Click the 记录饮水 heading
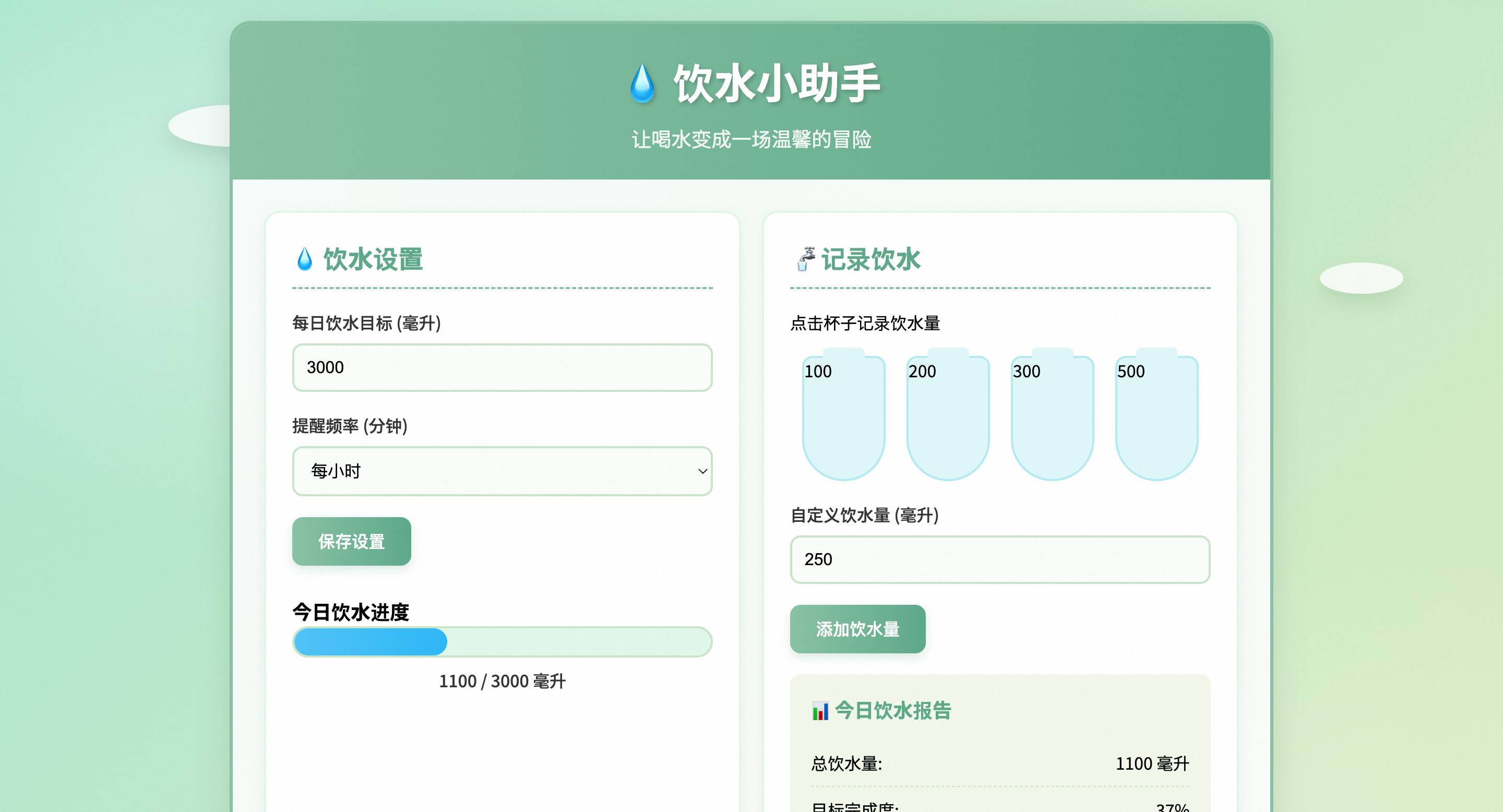This screenshot has width=1503, height=812. tap(871, 259)
